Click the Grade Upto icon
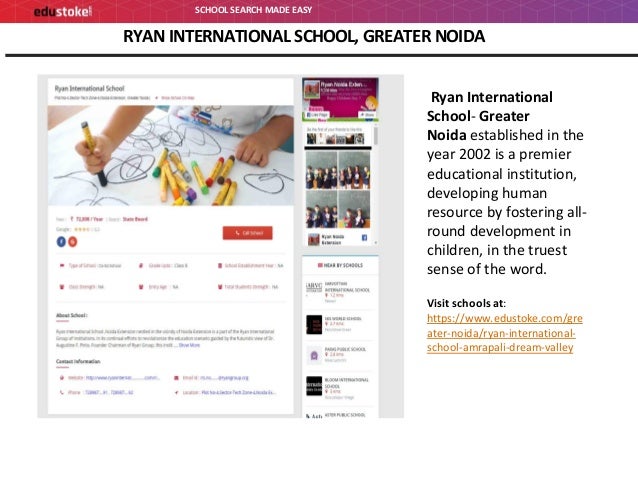 pos(141,266)
